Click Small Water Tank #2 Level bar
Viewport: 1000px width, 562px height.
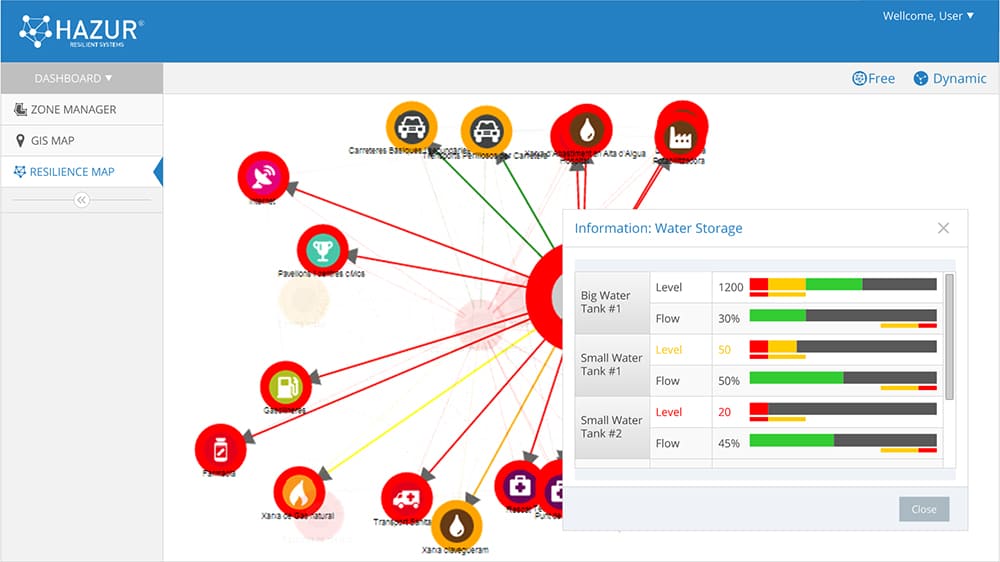coord(843,411)
